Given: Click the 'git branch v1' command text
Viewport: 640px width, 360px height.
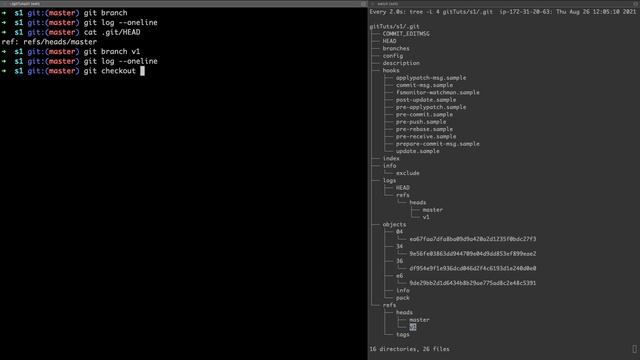Looking at the screenshot, I should coord(112,52).
